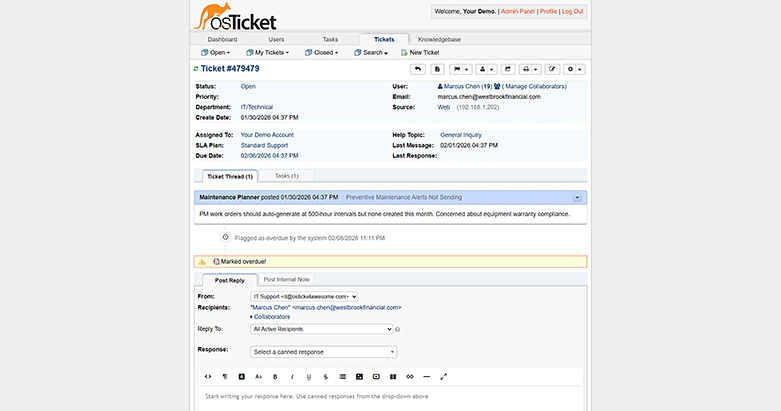Click the assign user icon button
781x411 pixels.
pyautogui.click(x=482, y=69)
